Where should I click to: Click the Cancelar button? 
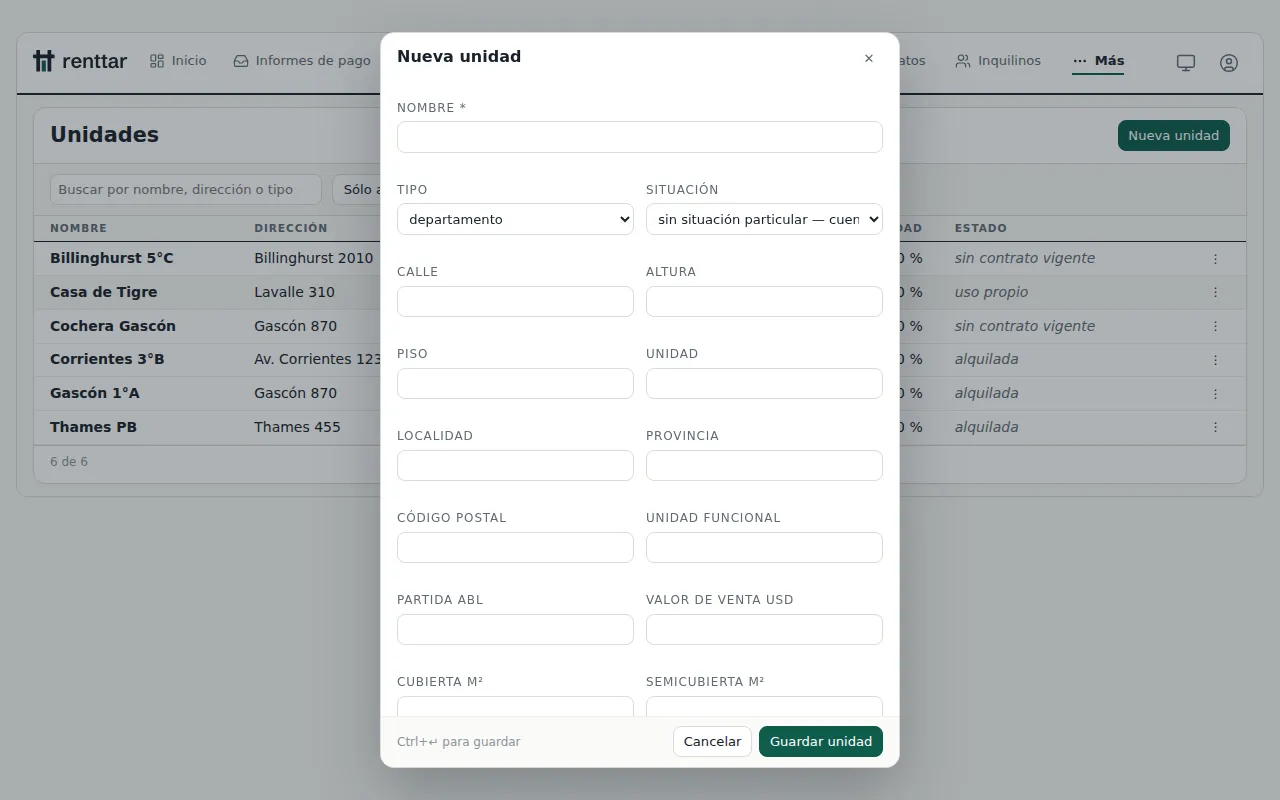pos(712,741)
